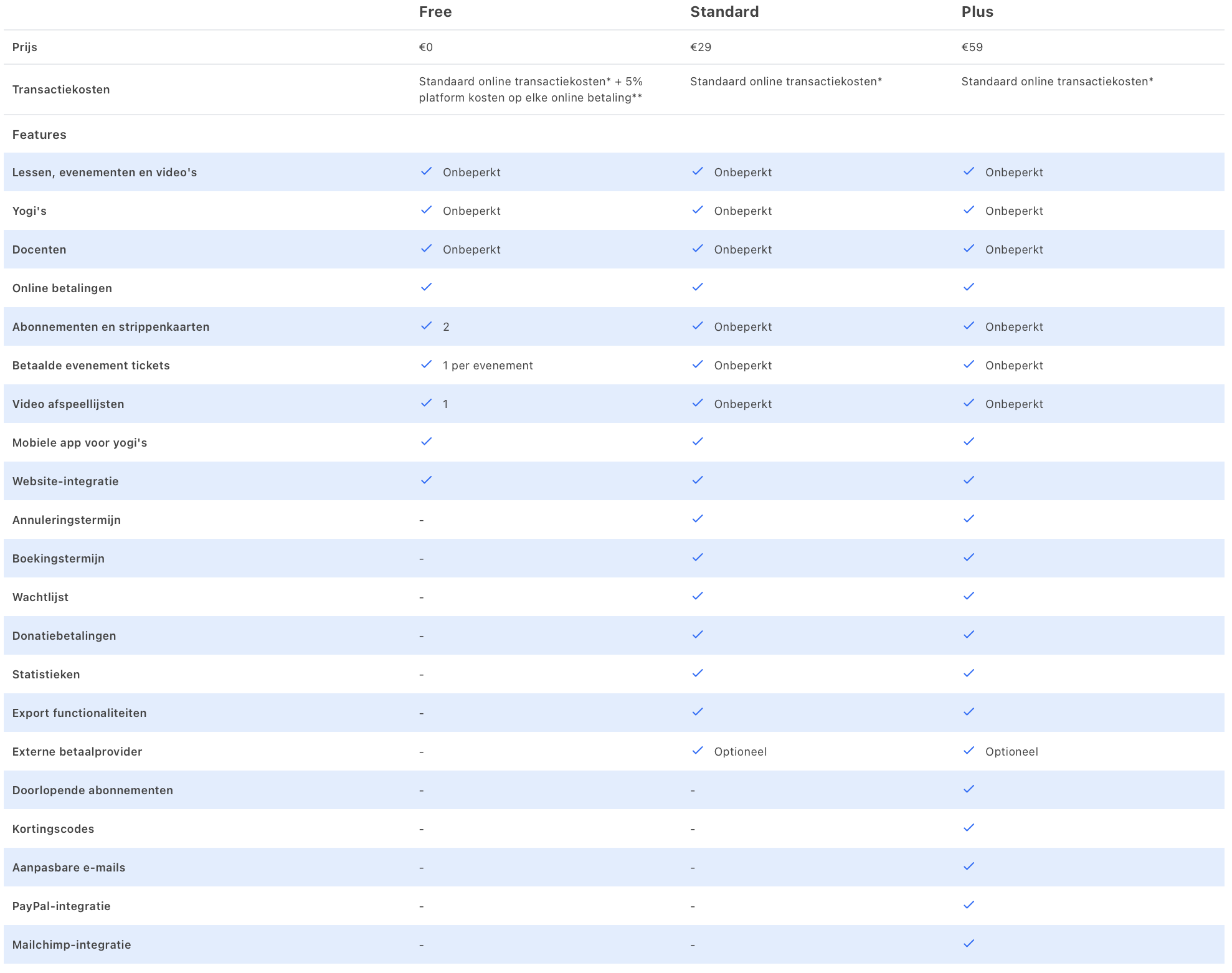Click the PayPal-integratie row label
The width and height of the screenshot is (1232, 973).
point(61,906)
